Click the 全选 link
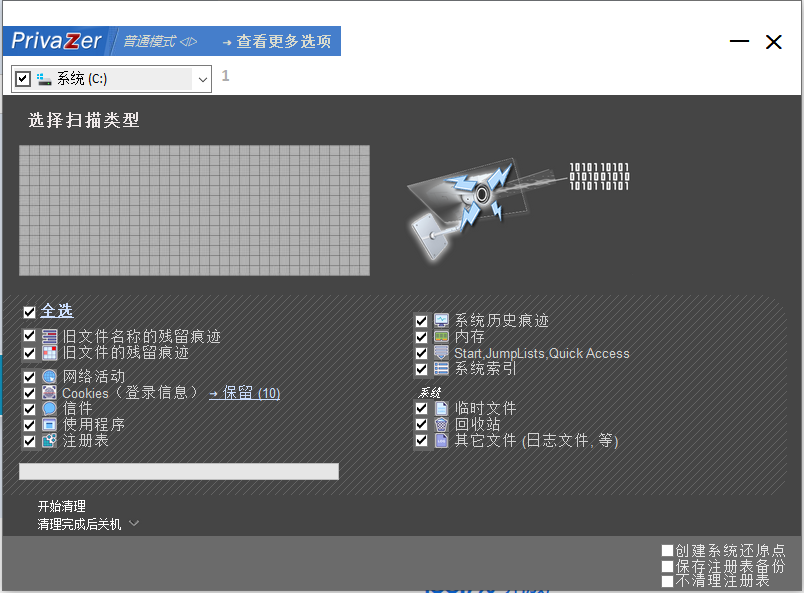This screenshot has width=804, height=593. click(x=57, y=311)
